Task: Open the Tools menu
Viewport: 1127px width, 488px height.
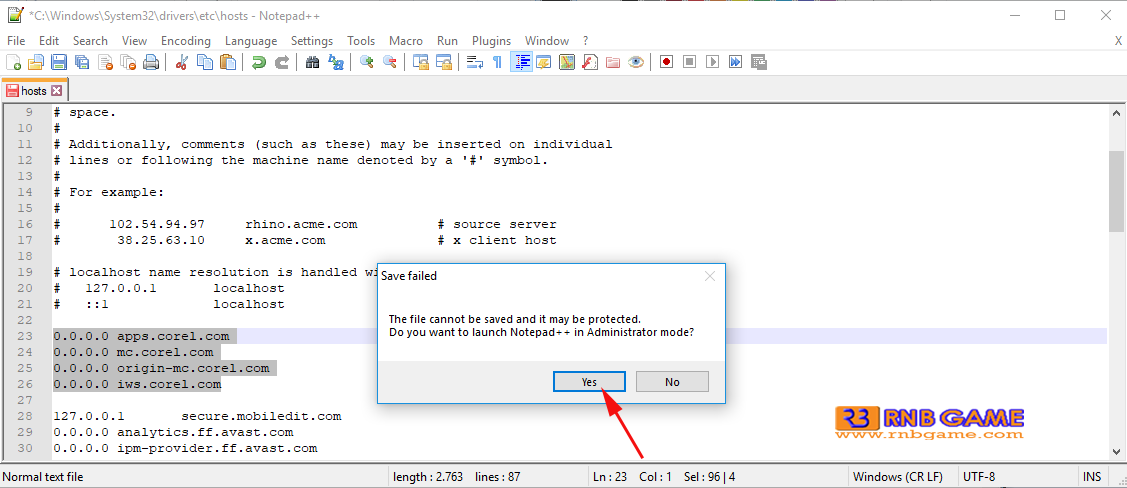Action: 361,41
